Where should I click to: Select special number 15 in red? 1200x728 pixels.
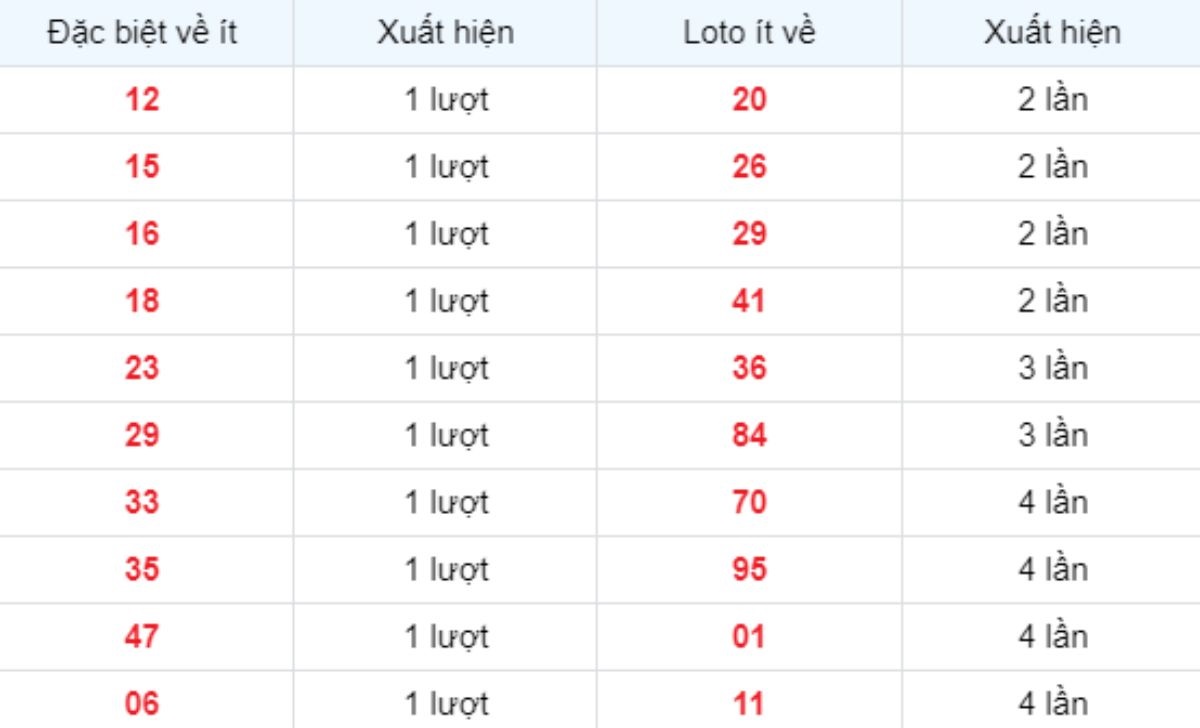[142, 166]
